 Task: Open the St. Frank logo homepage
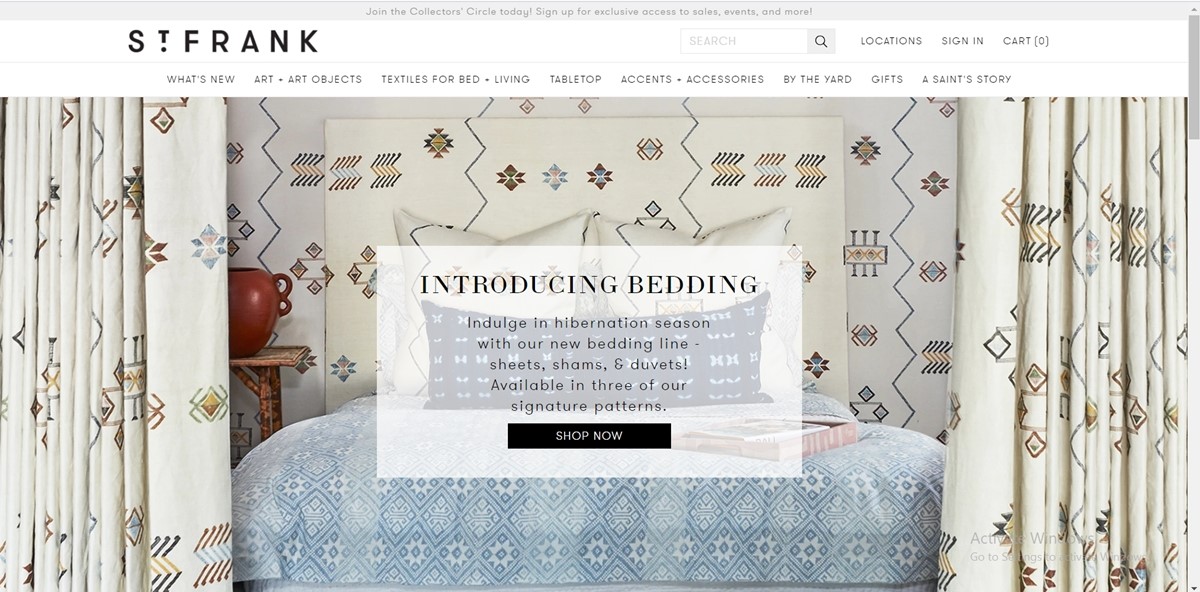pos(223,41)
